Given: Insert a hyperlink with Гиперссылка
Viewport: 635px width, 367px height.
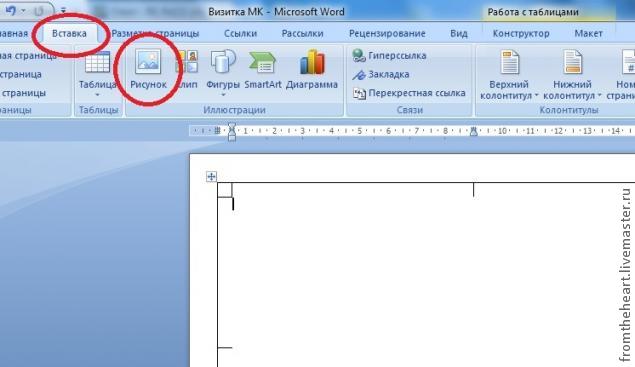Looking at the screenshot, I should 389,55.
